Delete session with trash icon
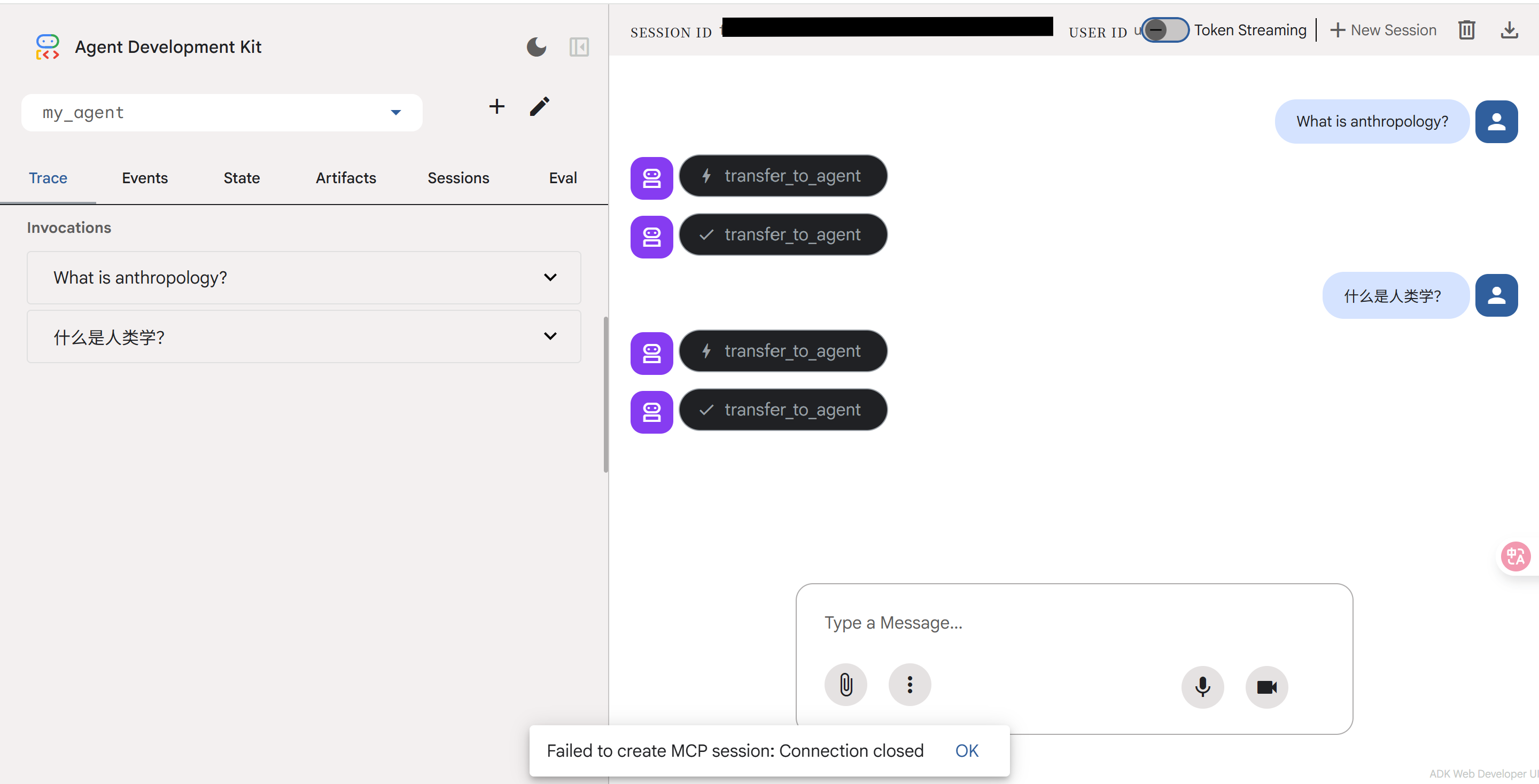This screenshot has height=784, width=1539. point(1466,30)
